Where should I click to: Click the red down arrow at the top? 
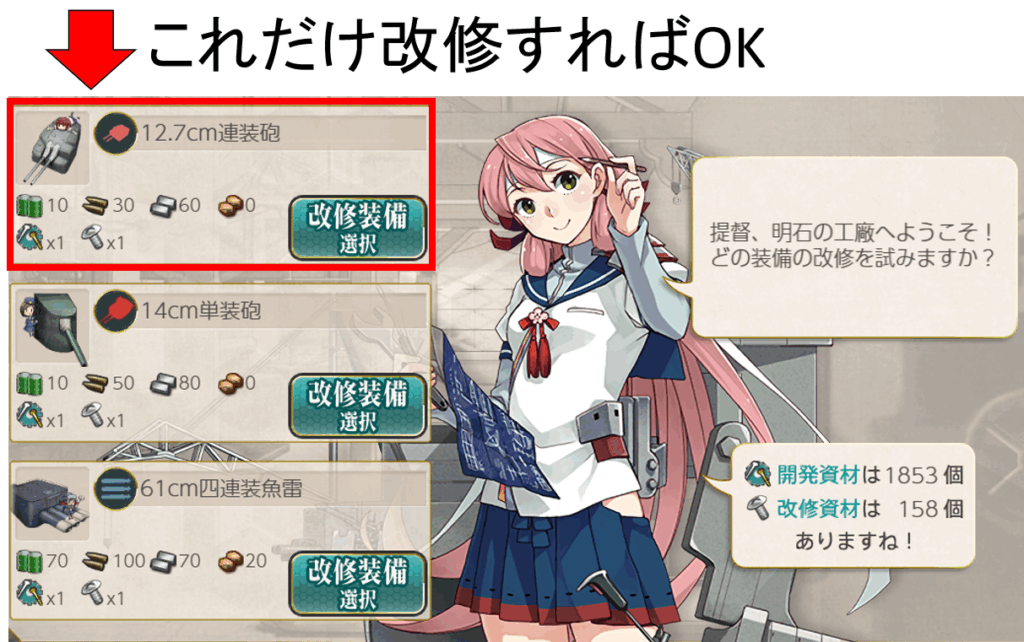pyautogui.click(x=91, y=49)
